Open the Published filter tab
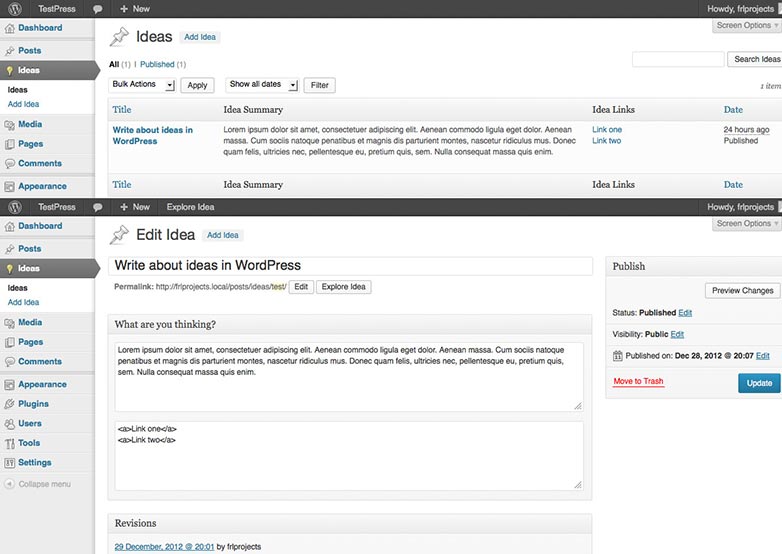This screenshot has width=782, height=554. pos(157,64)
